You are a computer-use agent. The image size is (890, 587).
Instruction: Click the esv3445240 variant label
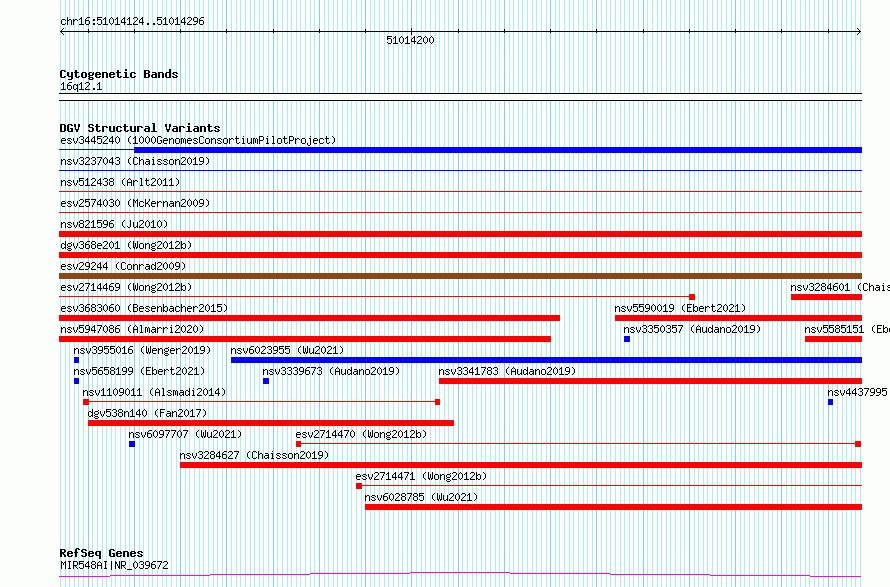pos(198,140)
